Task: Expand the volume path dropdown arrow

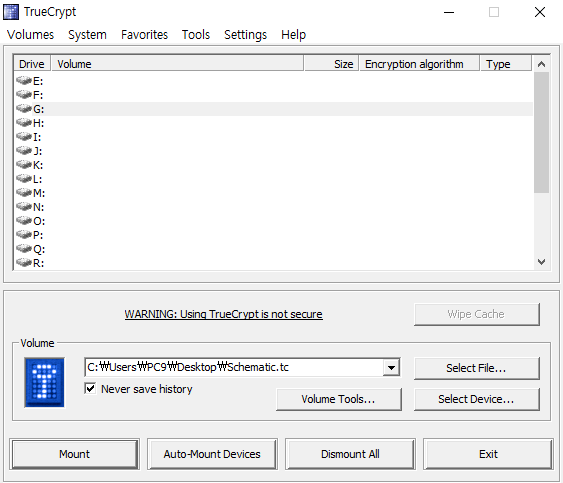Action: tap(391, 367)
